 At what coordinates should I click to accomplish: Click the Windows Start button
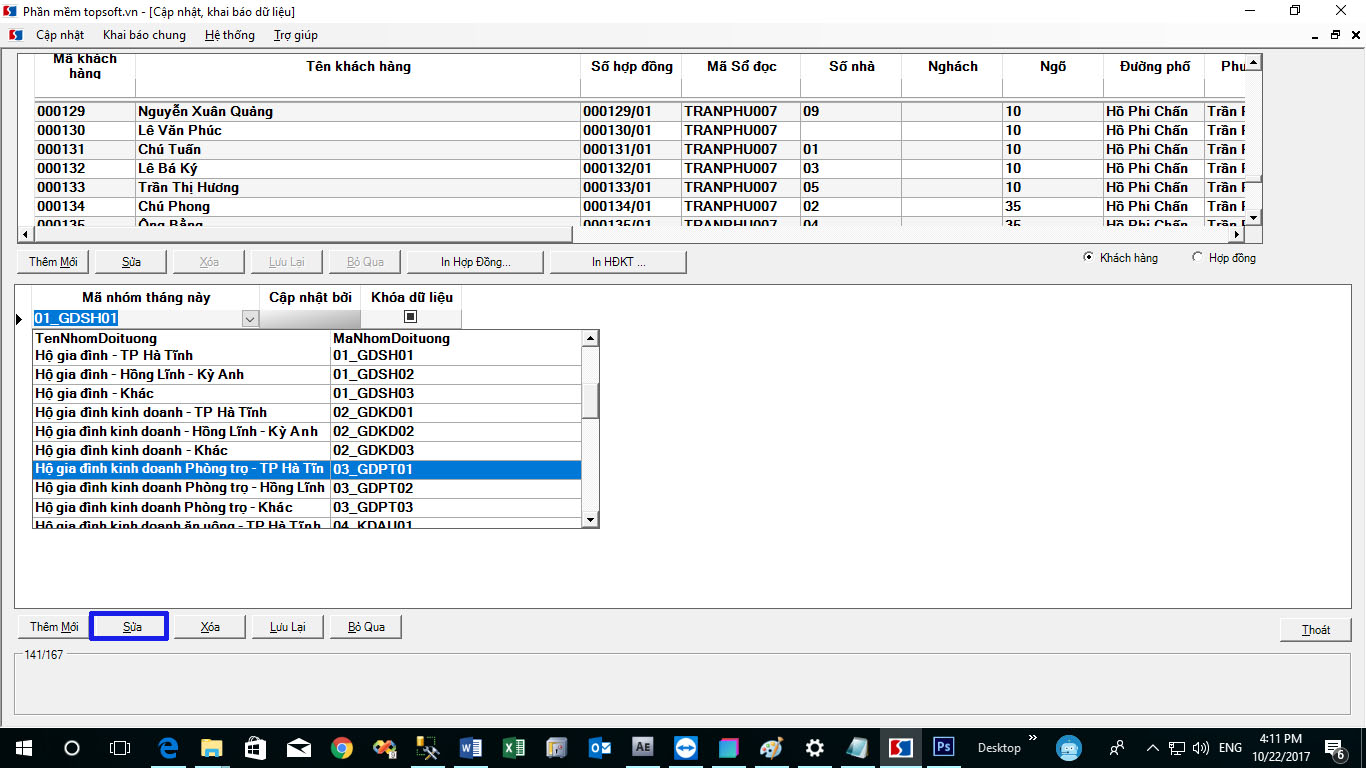23,747
